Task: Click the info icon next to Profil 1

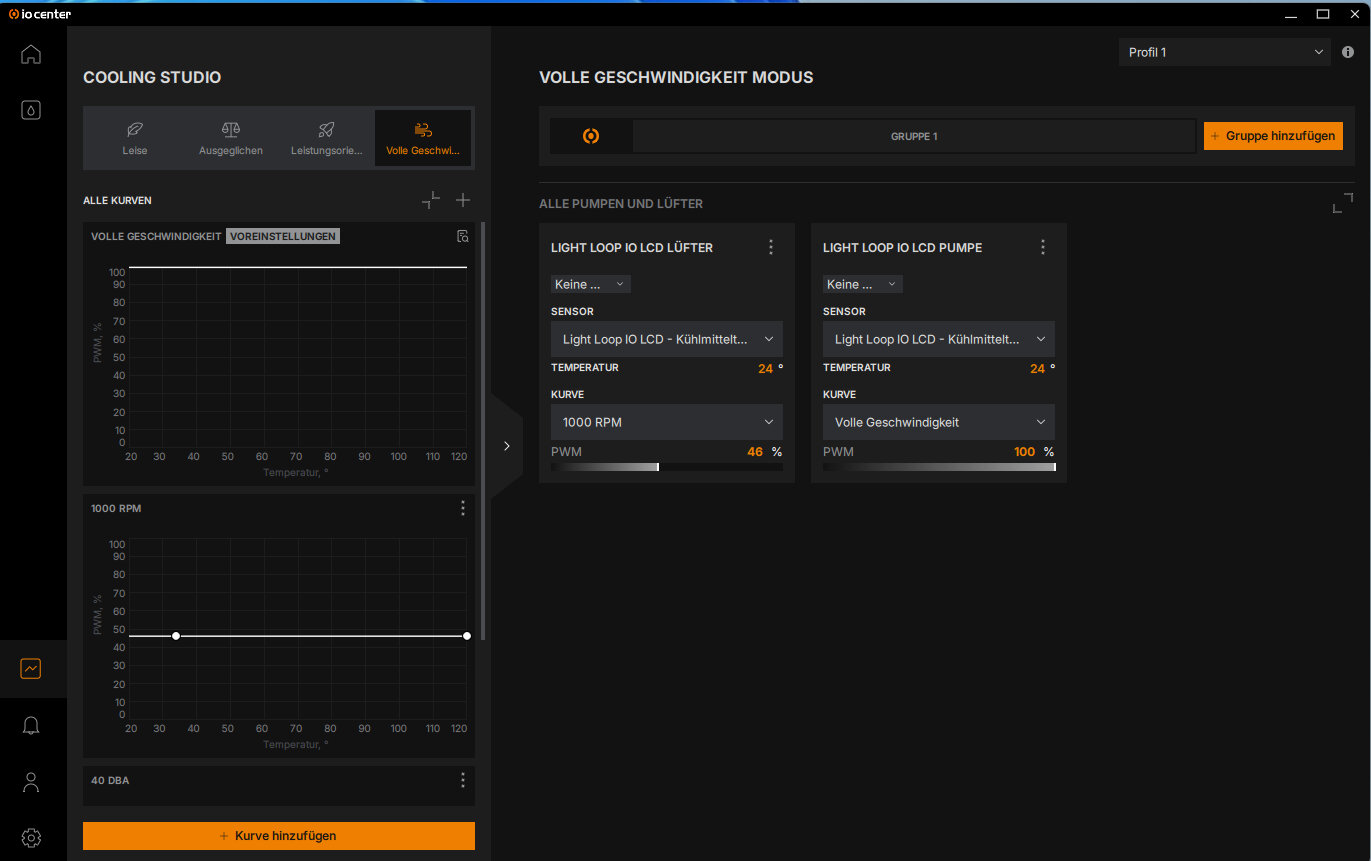Action: click(x=1348, y=52)
